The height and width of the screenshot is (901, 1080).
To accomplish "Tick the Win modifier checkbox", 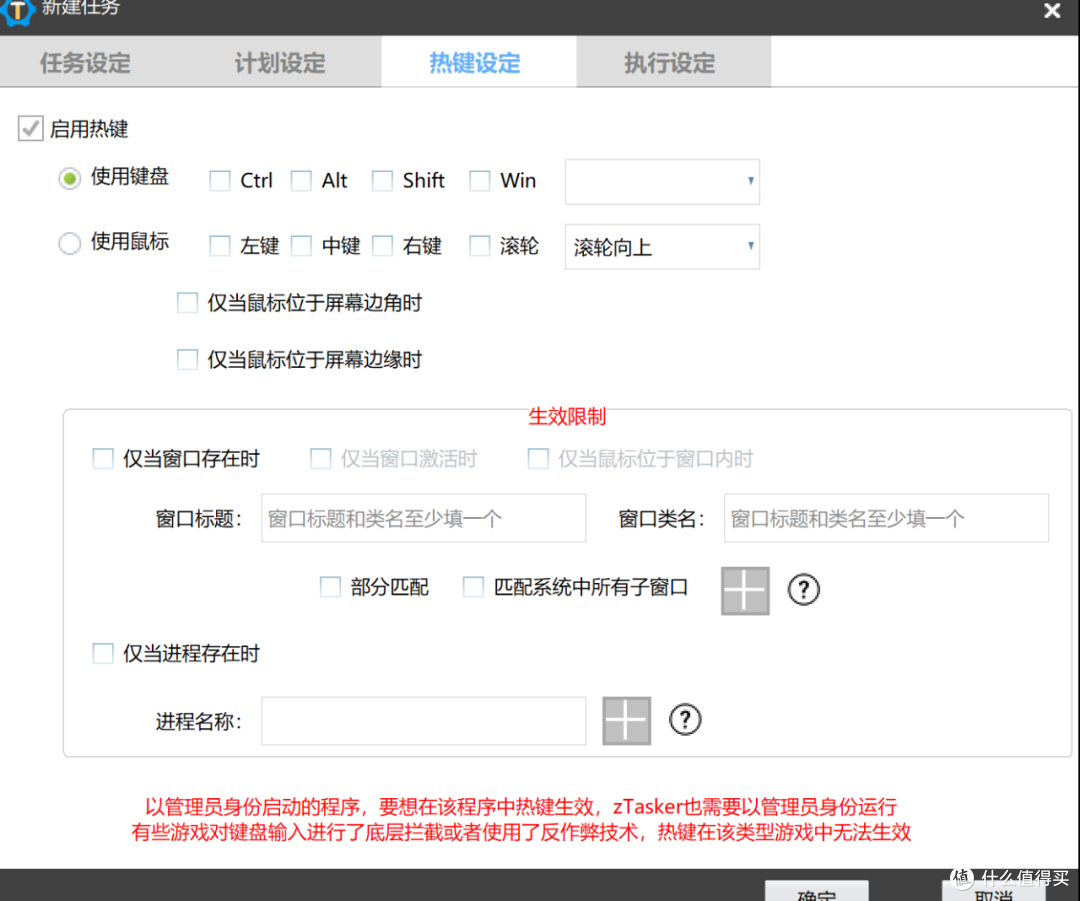I will click(x=479, y=180).
